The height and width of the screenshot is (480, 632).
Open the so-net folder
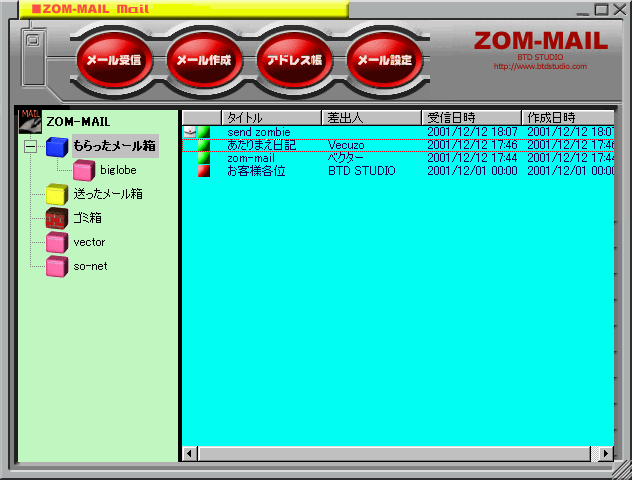coord(90,266)
